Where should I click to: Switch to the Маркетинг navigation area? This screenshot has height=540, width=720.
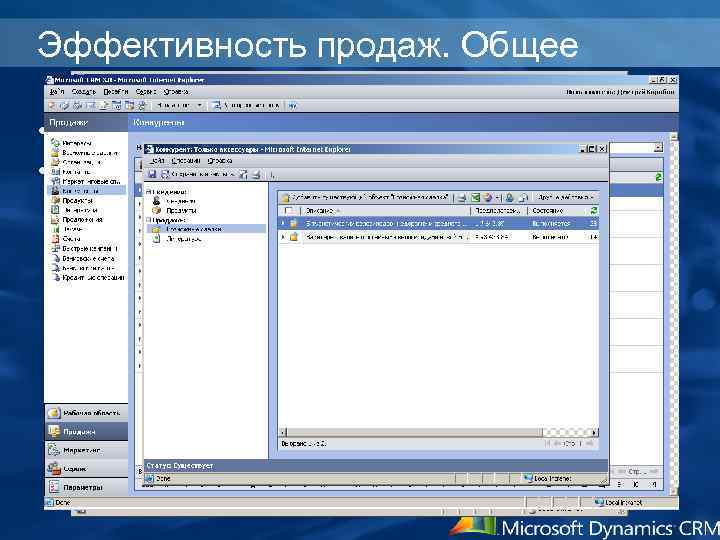coord(86,450)
